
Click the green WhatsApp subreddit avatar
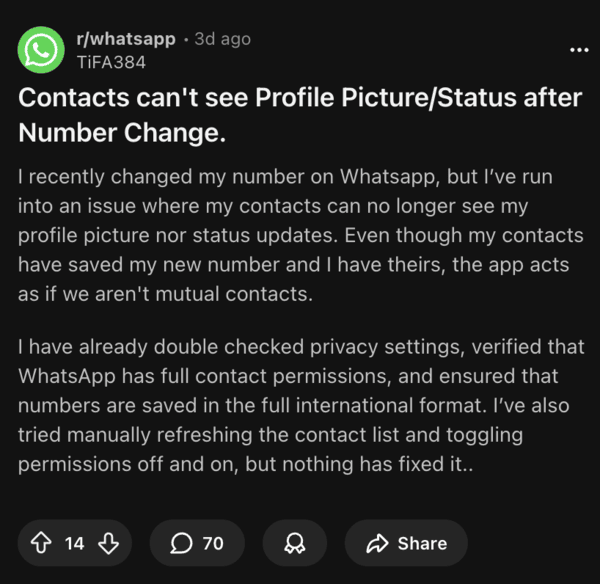coord(42,49)
